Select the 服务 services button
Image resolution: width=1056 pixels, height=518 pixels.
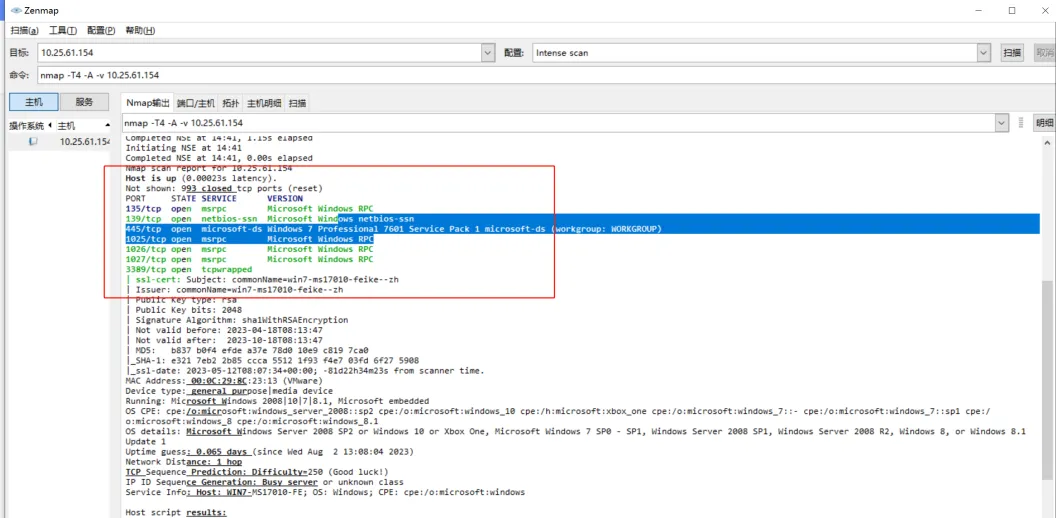tap(84, 102)
